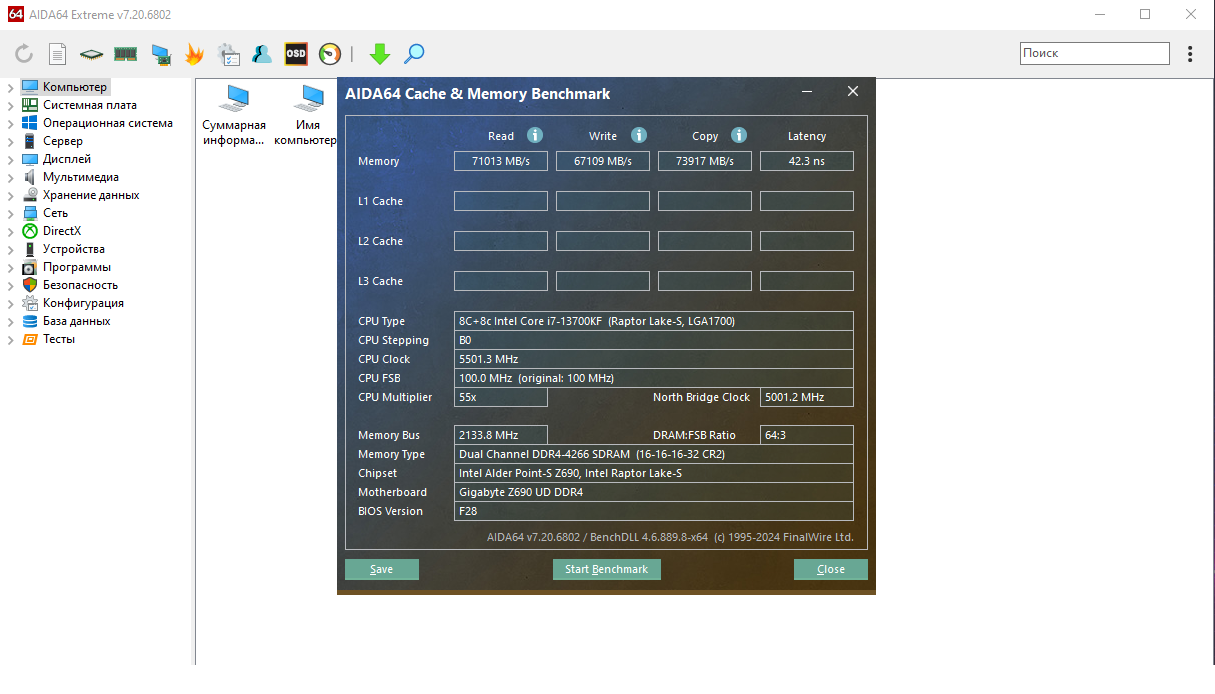Click the Write info icon
1215x694 pixels.
coord(639,135)
